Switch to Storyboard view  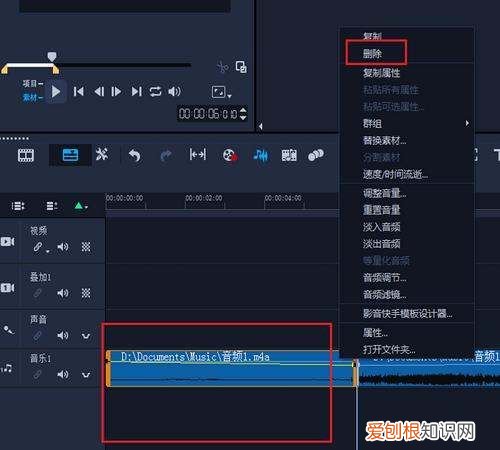[26, 155]
